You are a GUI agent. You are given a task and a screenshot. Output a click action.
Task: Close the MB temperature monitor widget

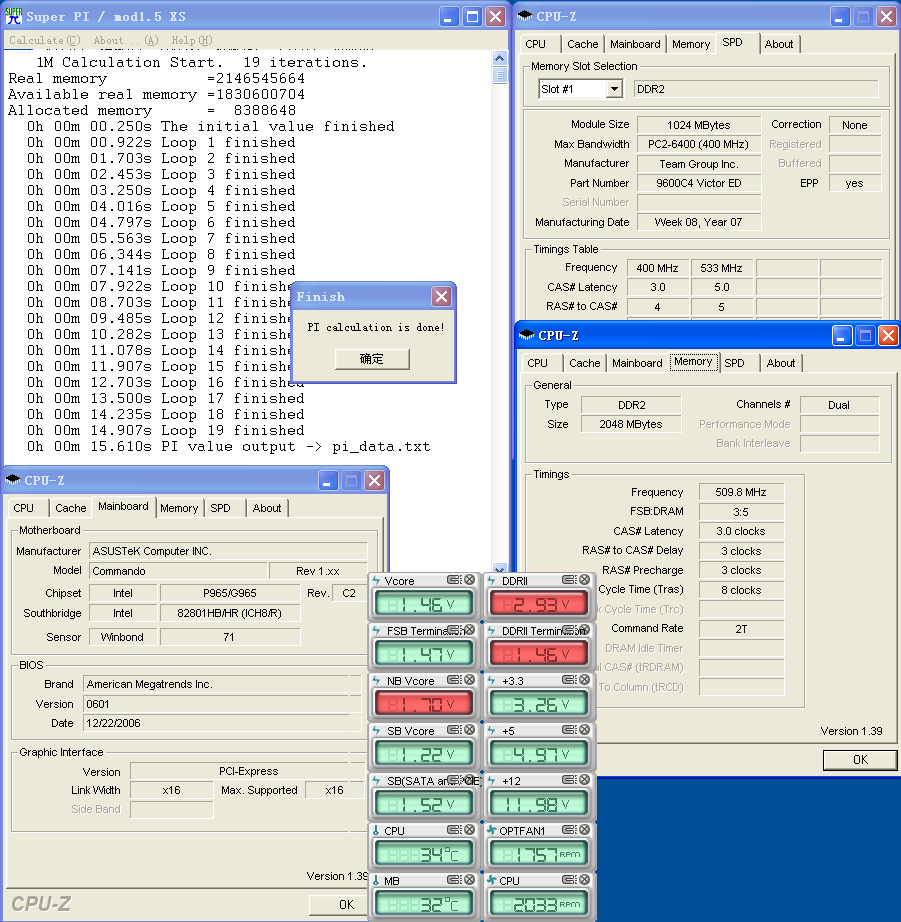[x=470, y=881]
